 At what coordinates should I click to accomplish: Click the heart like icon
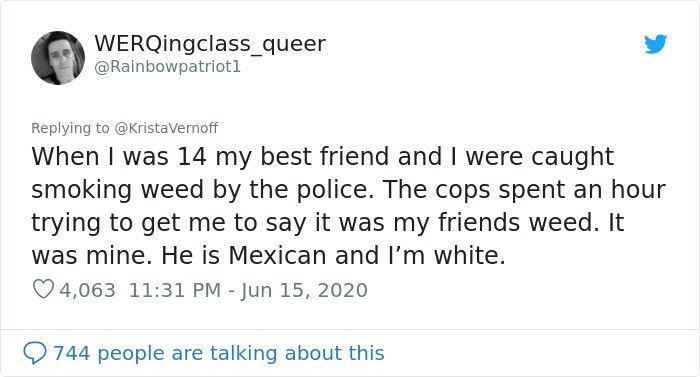(x=43, y=289)
